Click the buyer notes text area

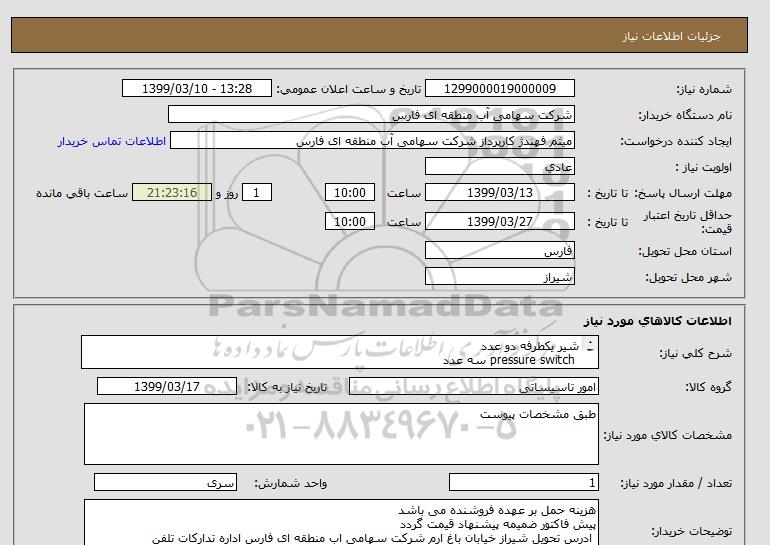[341, 522]
